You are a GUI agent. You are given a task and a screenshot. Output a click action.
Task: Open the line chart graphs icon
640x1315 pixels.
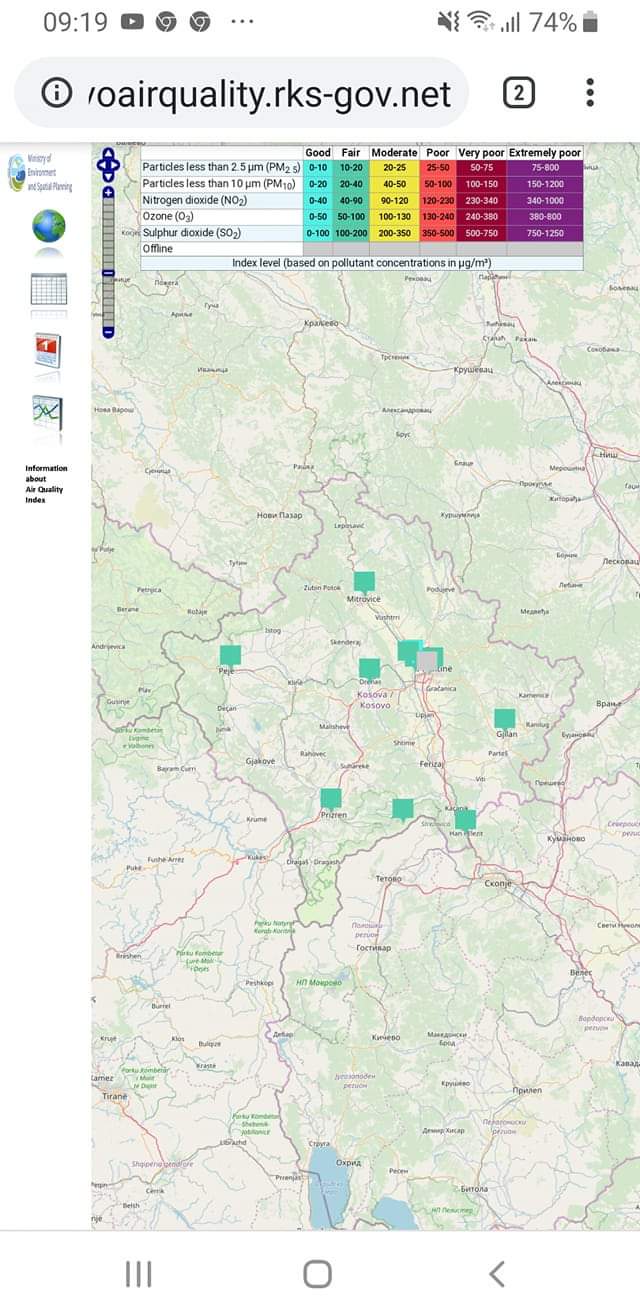(47, 412)
